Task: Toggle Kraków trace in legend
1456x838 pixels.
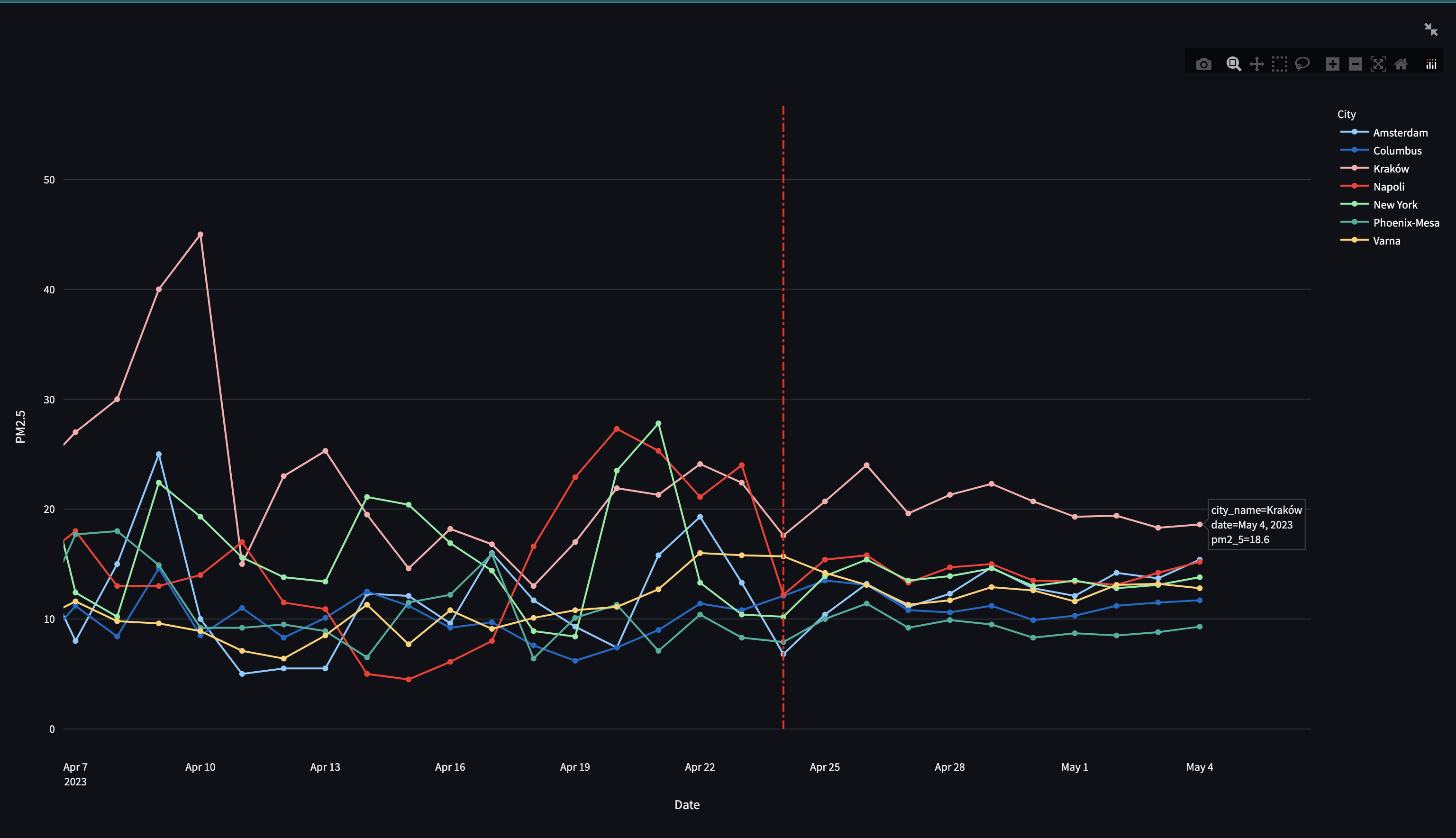Action: click(1375, 169)
